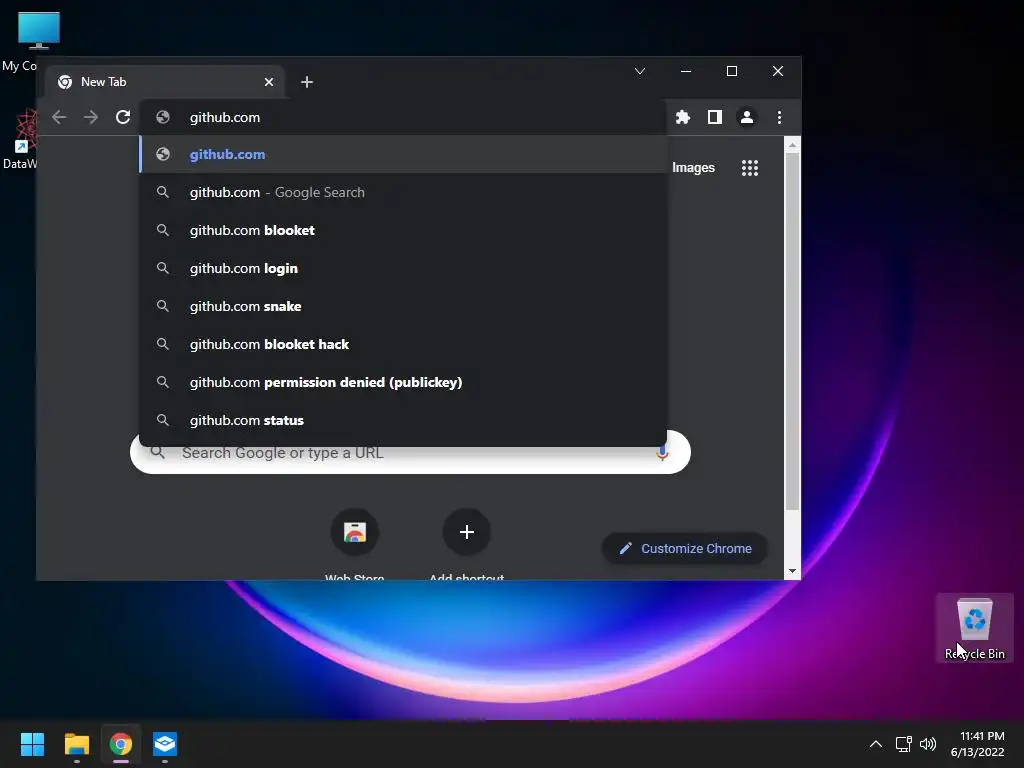Reload the page with the refresh icon
The width and height of the screenshot is (1024, 768).
tap(123, 117)
